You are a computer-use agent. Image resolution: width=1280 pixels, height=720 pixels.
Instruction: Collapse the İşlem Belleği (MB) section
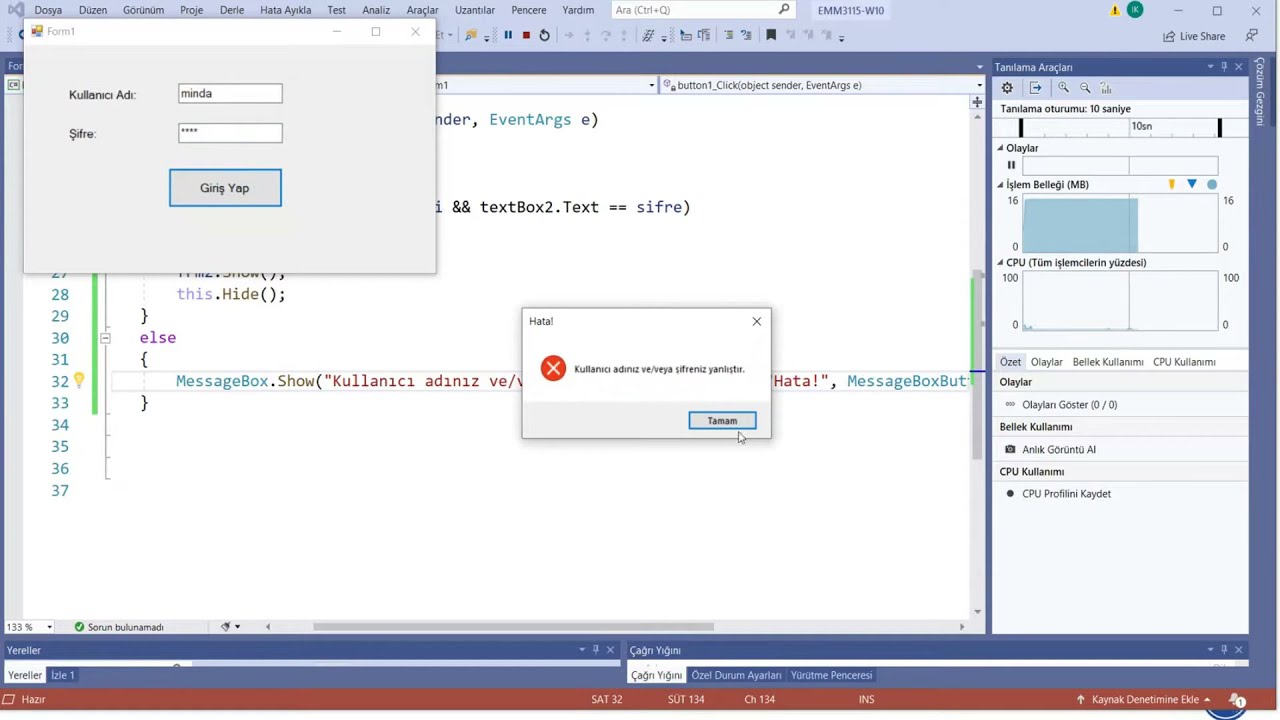1000,184
